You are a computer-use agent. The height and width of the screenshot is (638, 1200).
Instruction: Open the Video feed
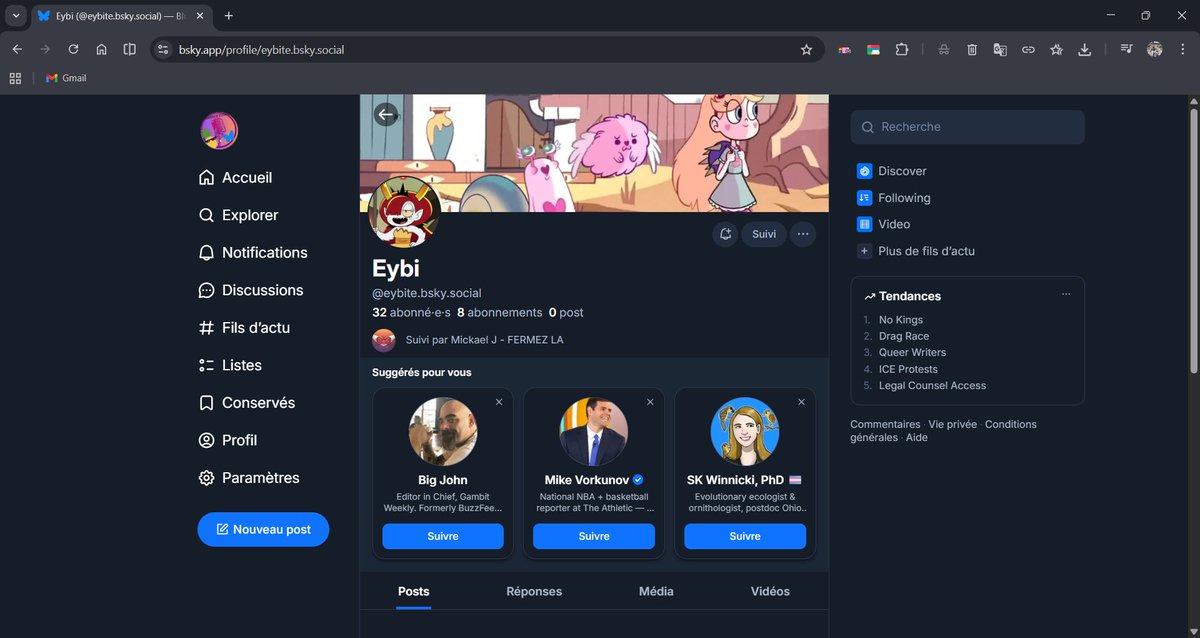point(884,224)
